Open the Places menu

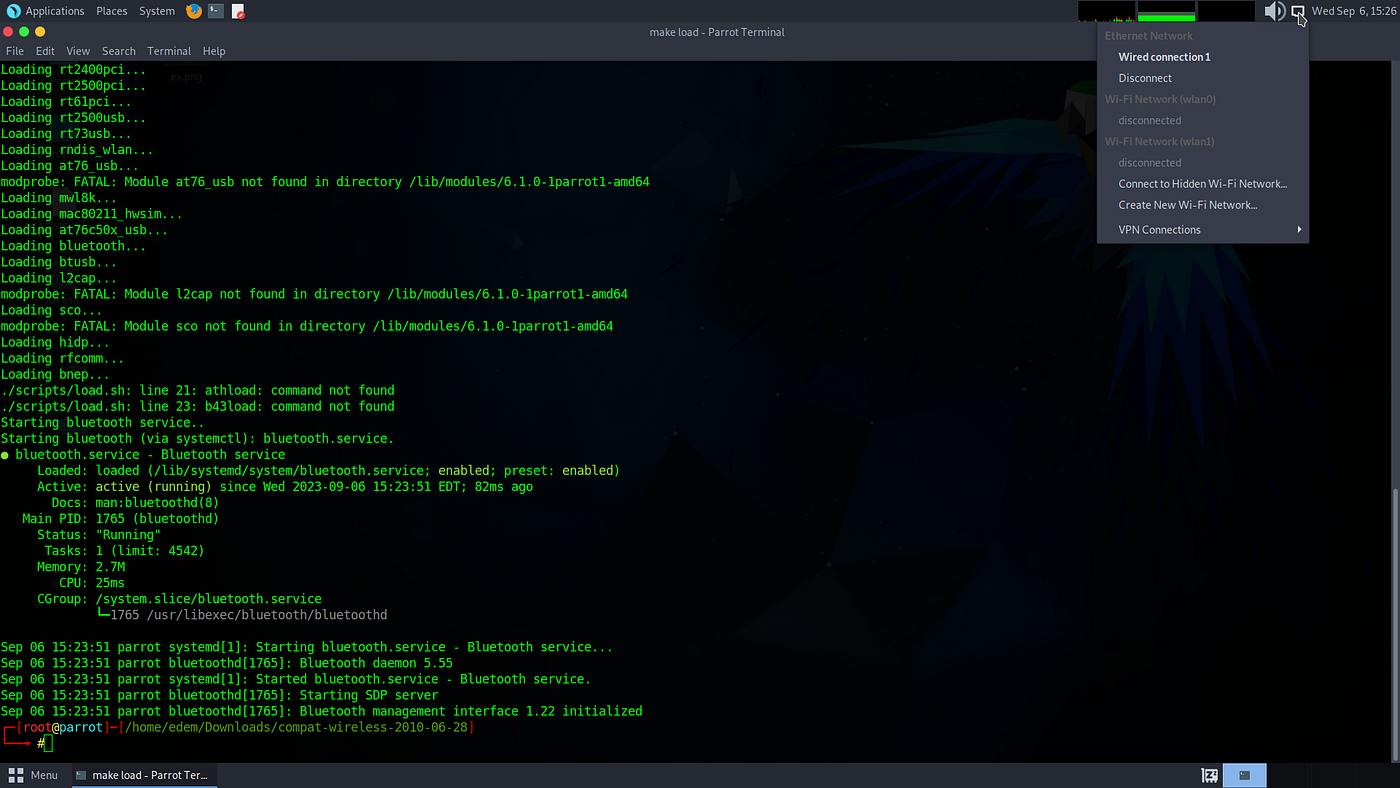pyautogui.click(x=112, y=11)
